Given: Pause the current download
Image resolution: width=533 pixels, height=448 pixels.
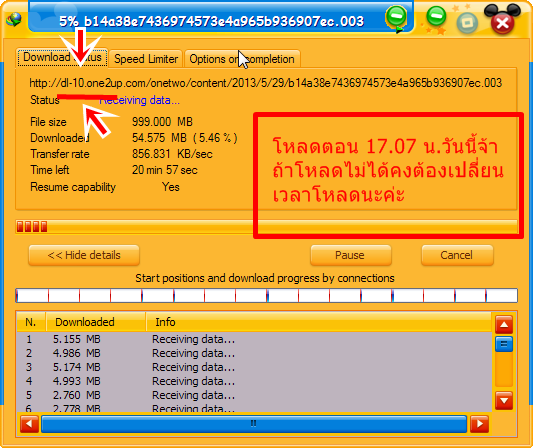Looking at the screenshot, I should pyautogui.click(x=351, y=255).
